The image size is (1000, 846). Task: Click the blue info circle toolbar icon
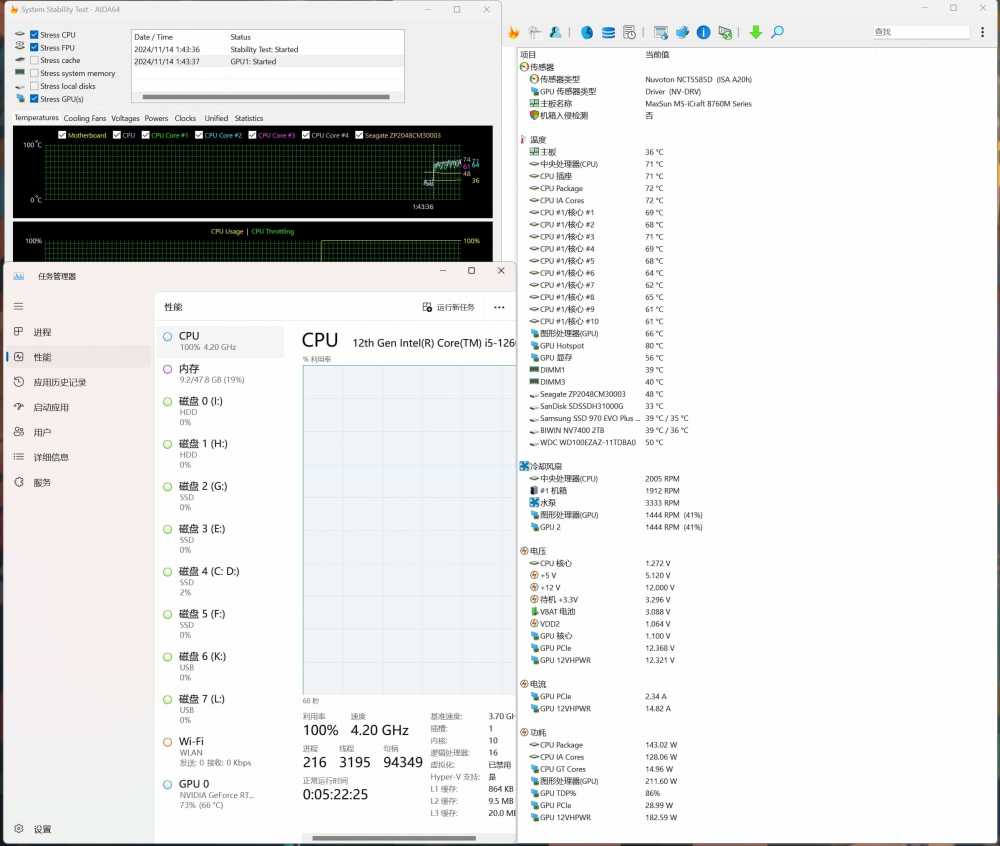click(704, 33)
